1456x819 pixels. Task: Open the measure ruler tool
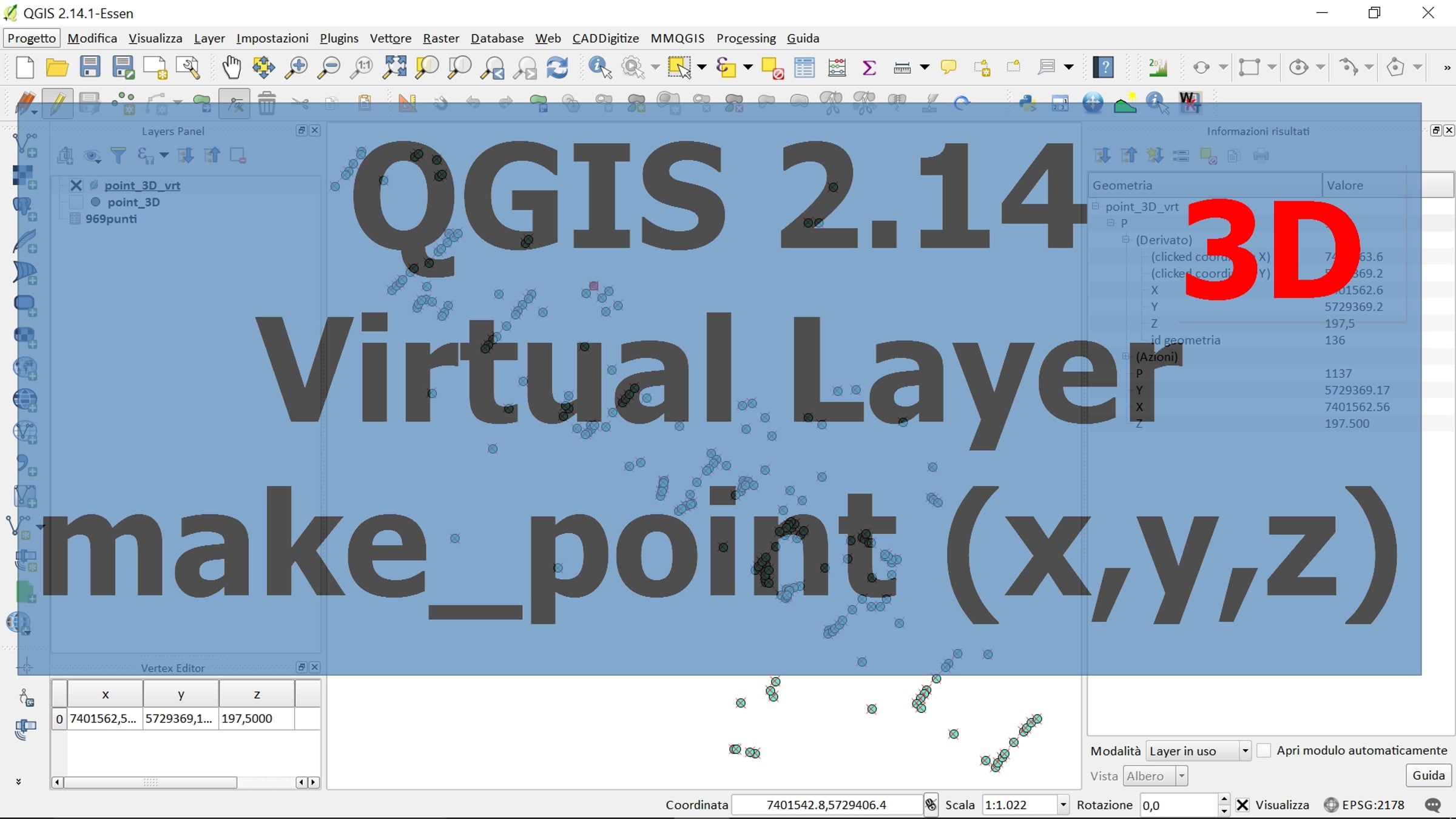click(x=902, y=67)
